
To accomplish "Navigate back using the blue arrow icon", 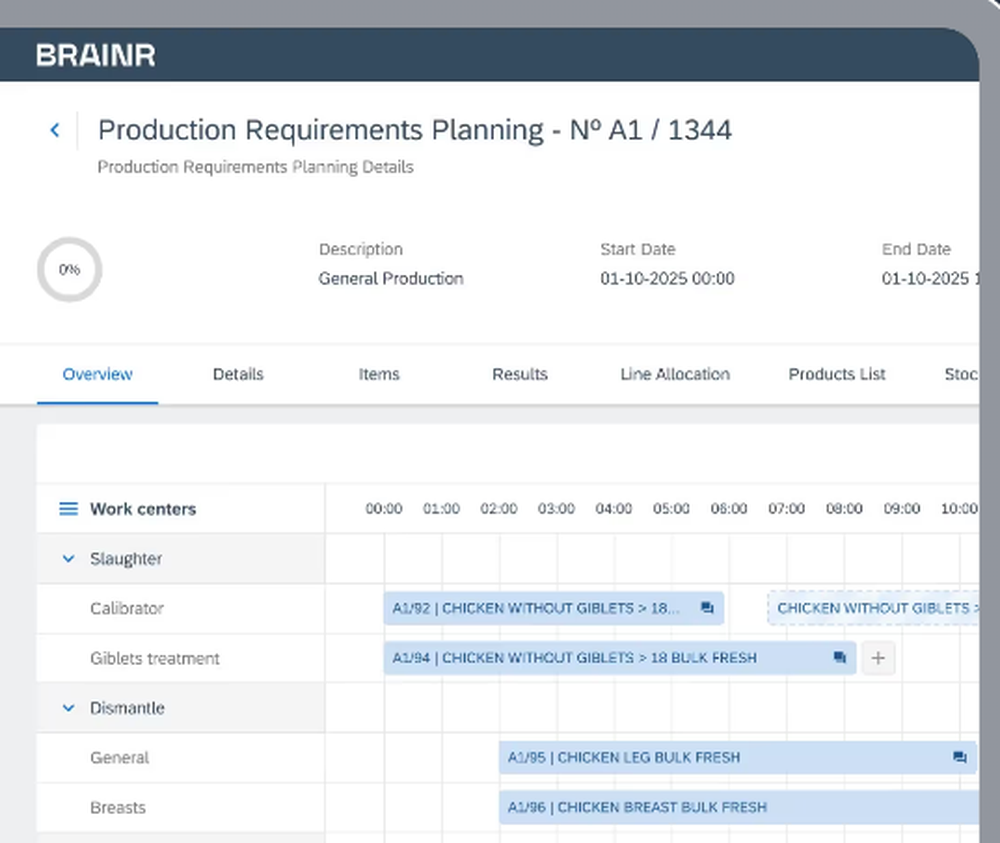I will coord(56,130).
